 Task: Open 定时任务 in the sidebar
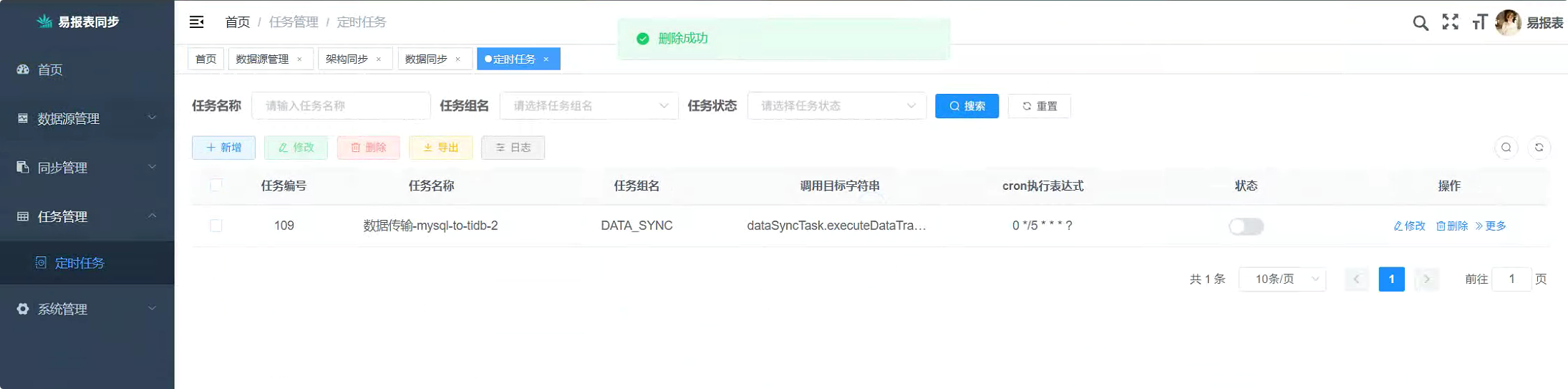click(87, 263)
